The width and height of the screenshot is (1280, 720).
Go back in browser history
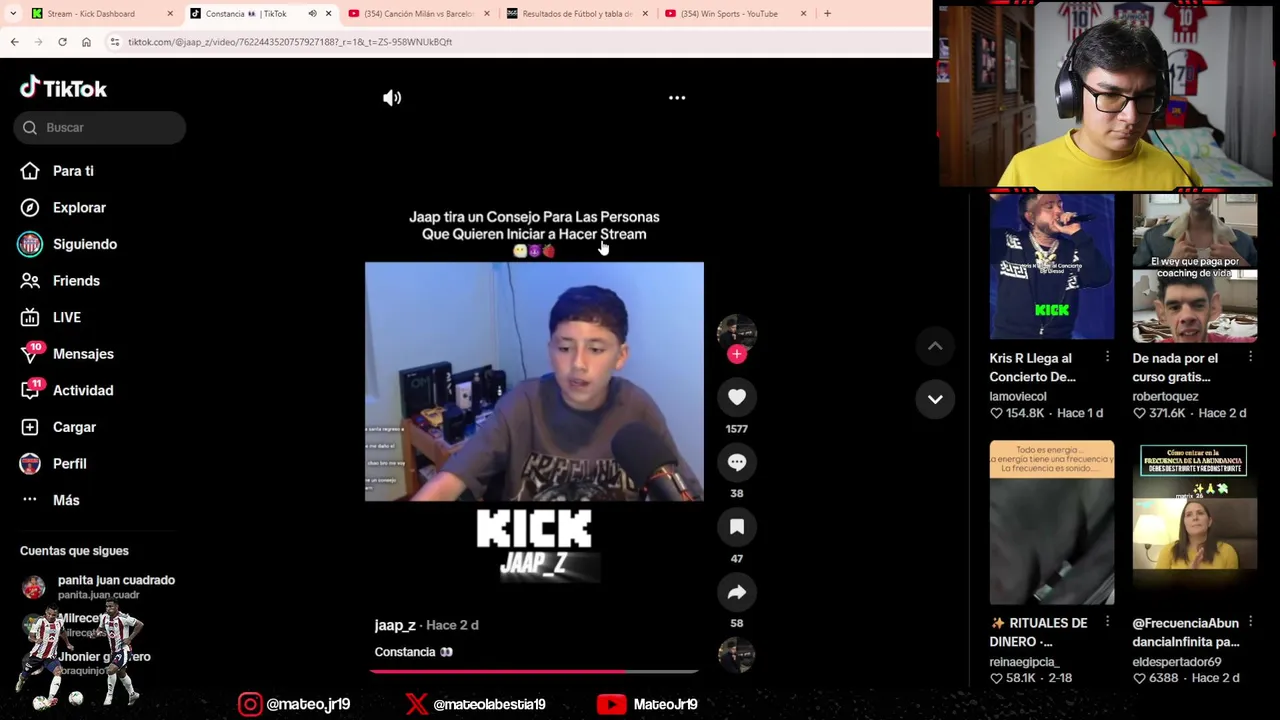coord(14,42)
